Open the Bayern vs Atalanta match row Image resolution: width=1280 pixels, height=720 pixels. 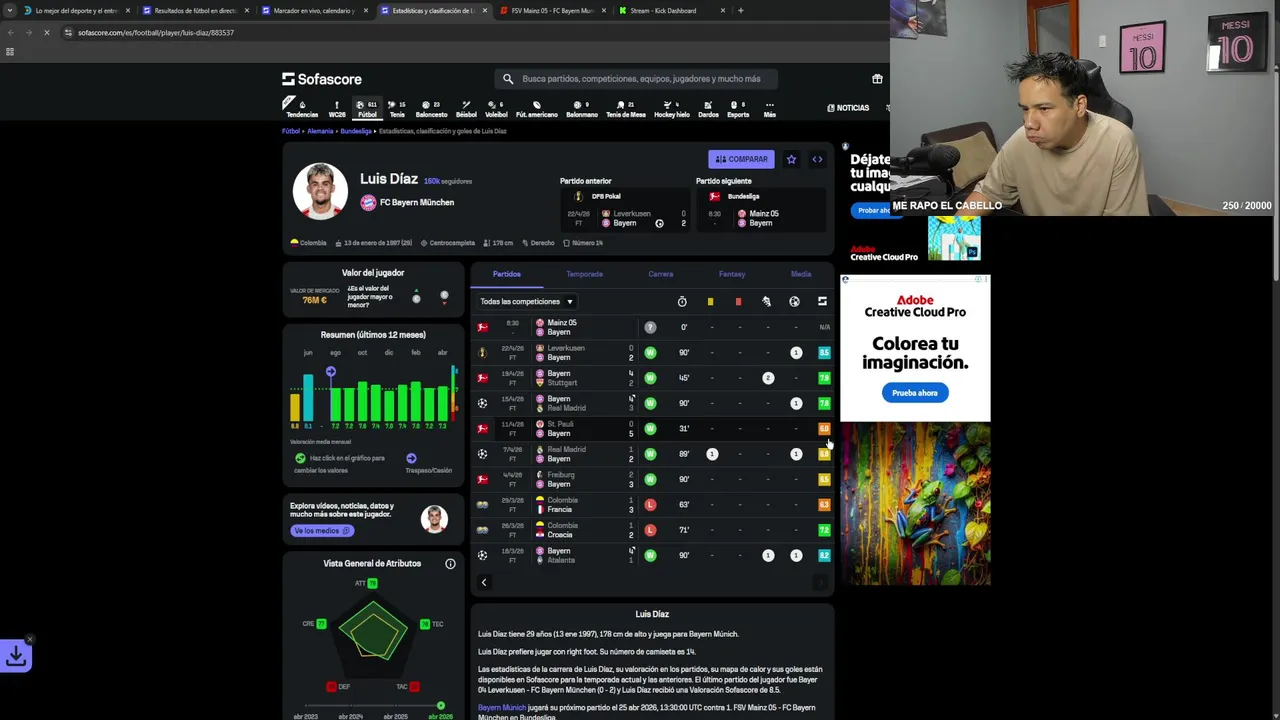[652, 555]
